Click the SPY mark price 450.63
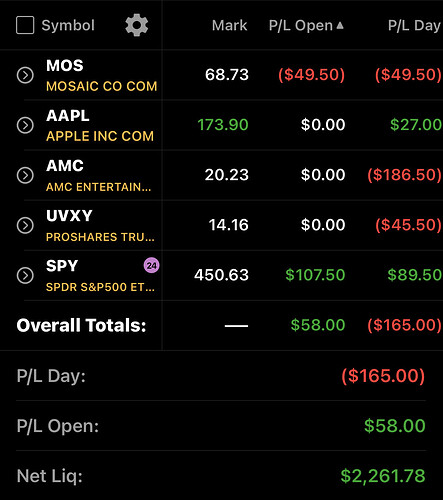This screenshot has width=443, height=500. pos(221,275)
